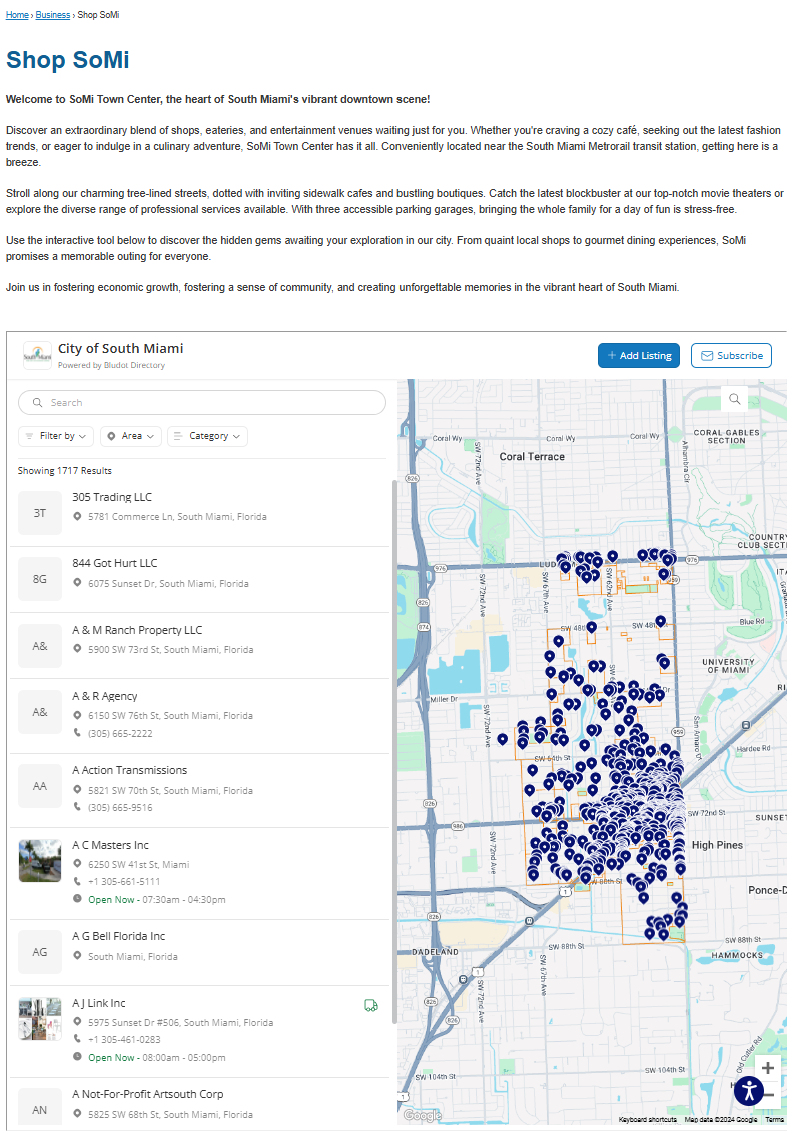Zoom in on the map

[767, 1068]
